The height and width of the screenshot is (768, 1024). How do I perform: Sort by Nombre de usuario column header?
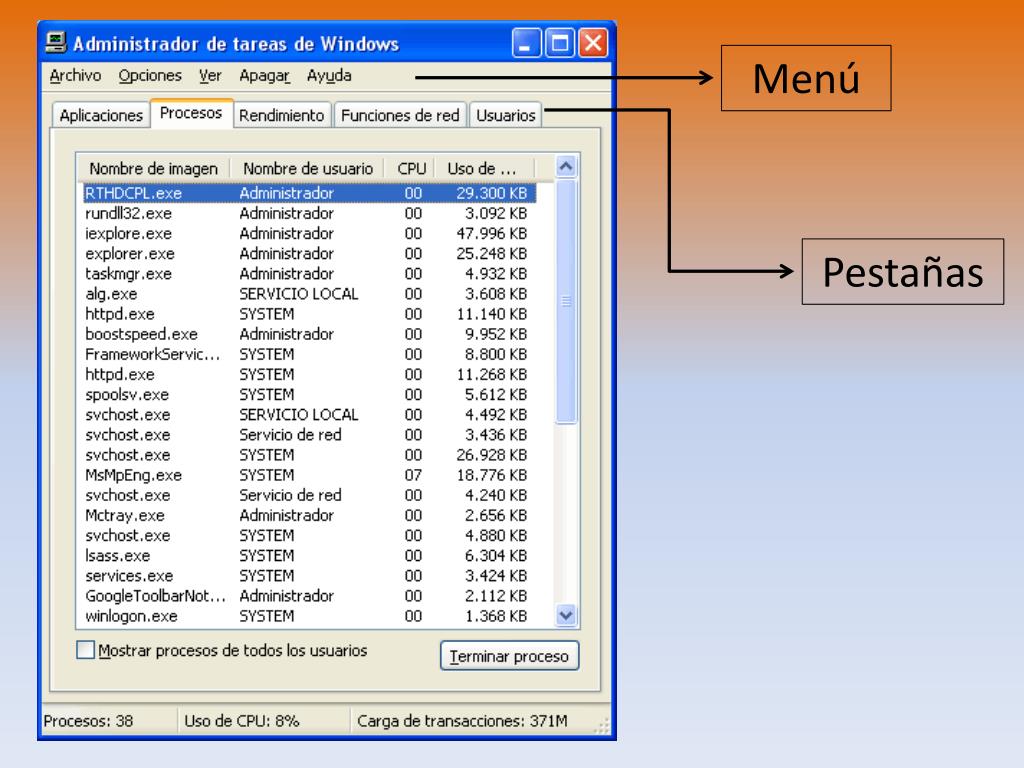pos(308,168)
